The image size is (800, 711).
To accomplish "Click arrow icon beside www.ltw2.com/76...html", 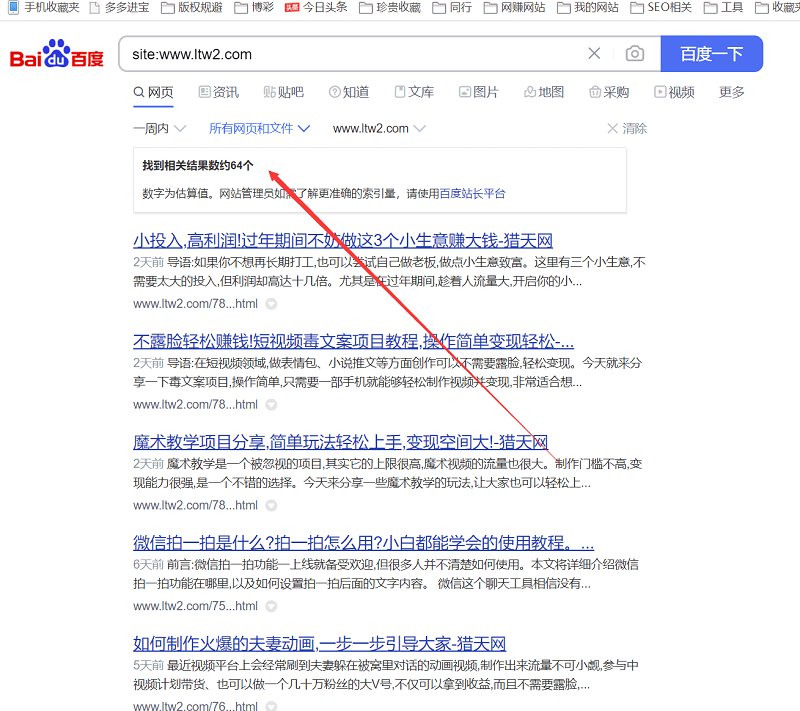I will 271,706.
